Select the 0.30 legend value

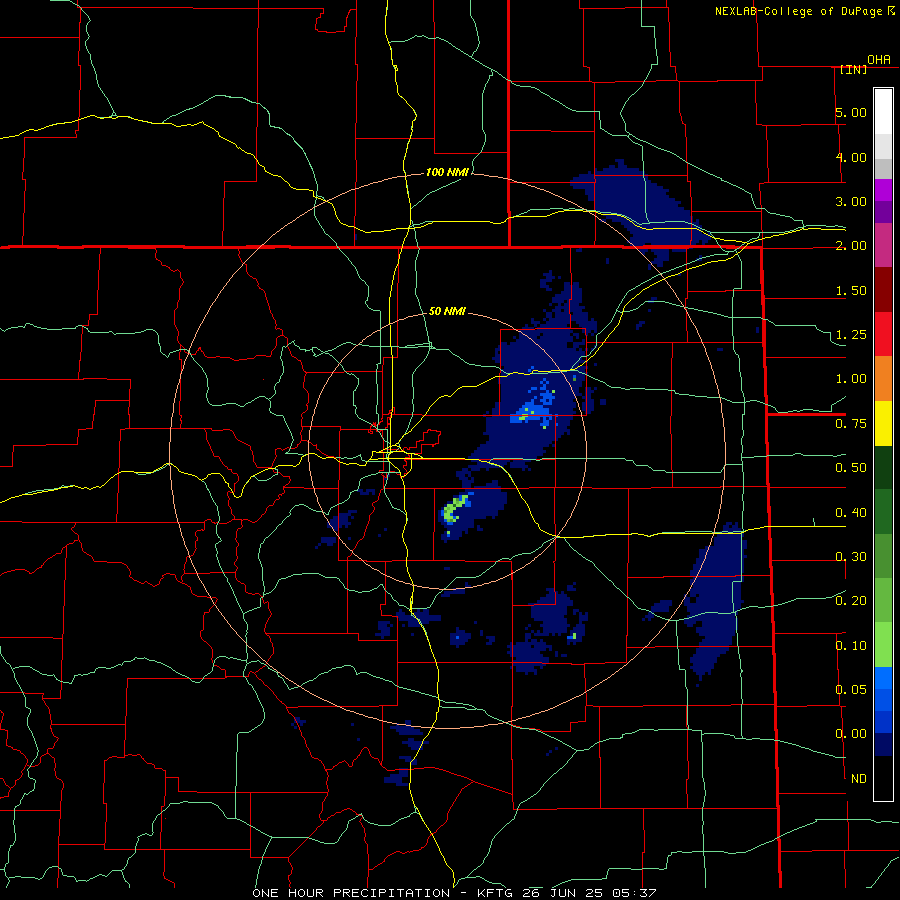pyautogui.click(x=851, y=557)
